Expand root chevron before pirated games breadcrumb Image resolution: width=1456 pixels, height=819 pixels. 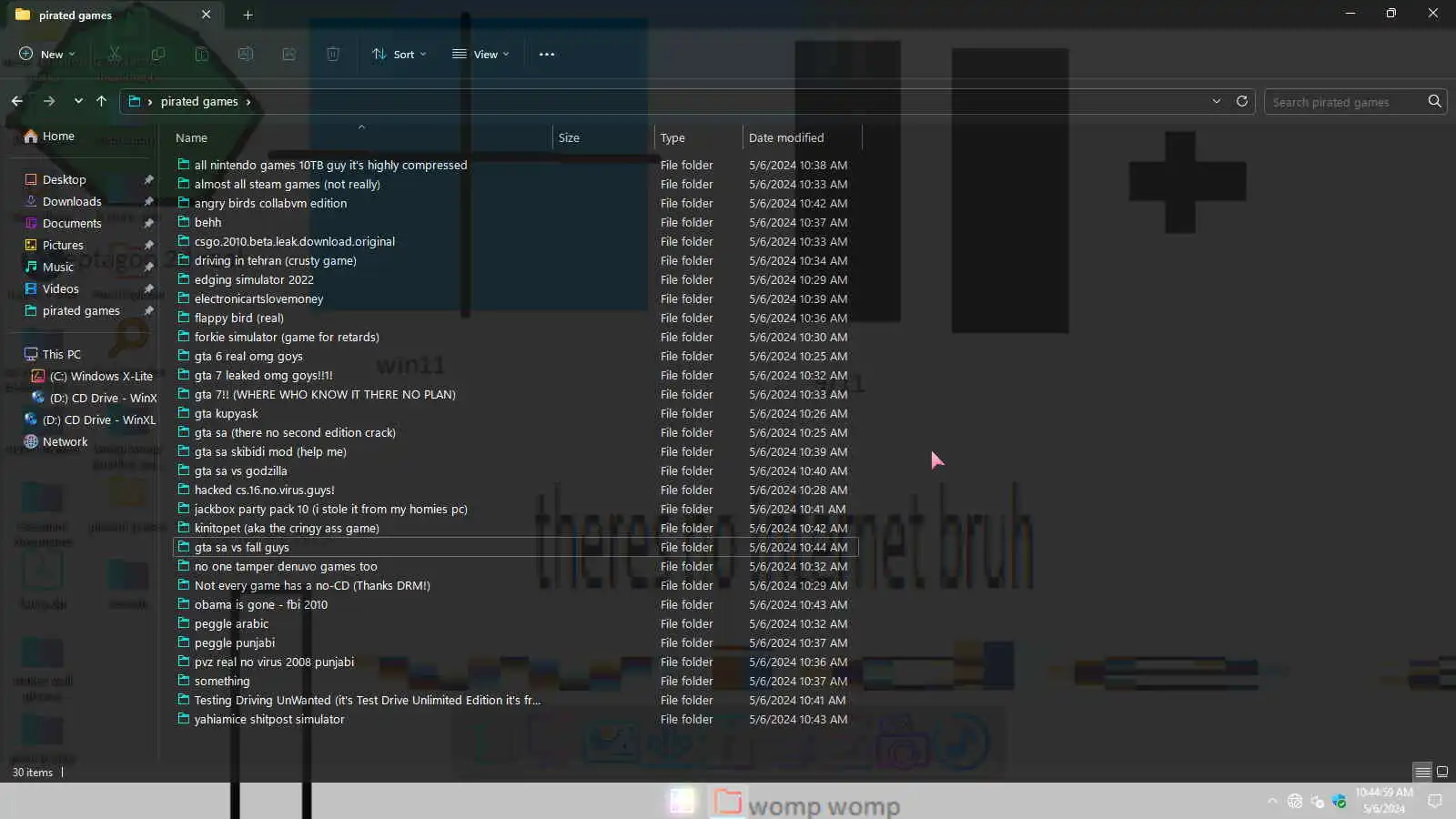pos(150,101)
